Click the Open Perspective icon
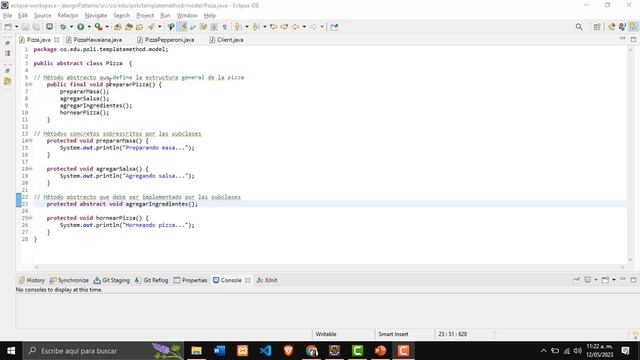 (597, 27)
